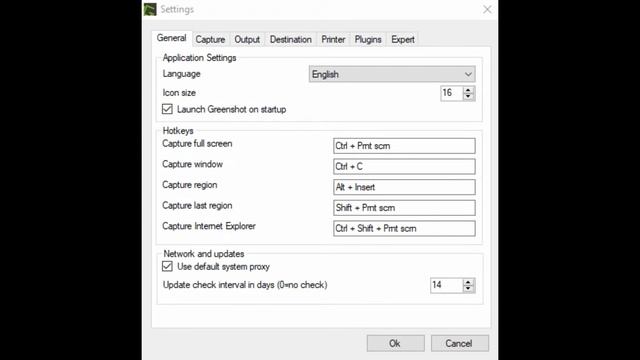Increase update check interval with up arrow
Image resolution: width=640 pixels, height=360 pixels.
468,282
